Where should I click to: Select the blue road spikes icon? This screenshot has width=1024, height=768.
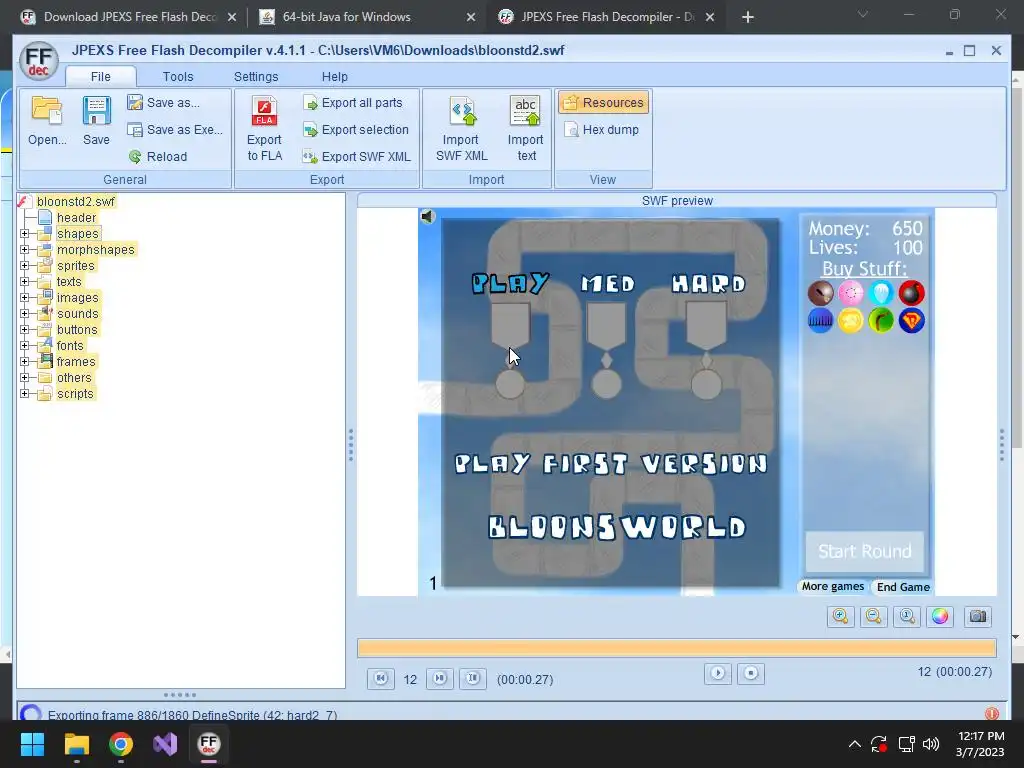click(820, 321)
